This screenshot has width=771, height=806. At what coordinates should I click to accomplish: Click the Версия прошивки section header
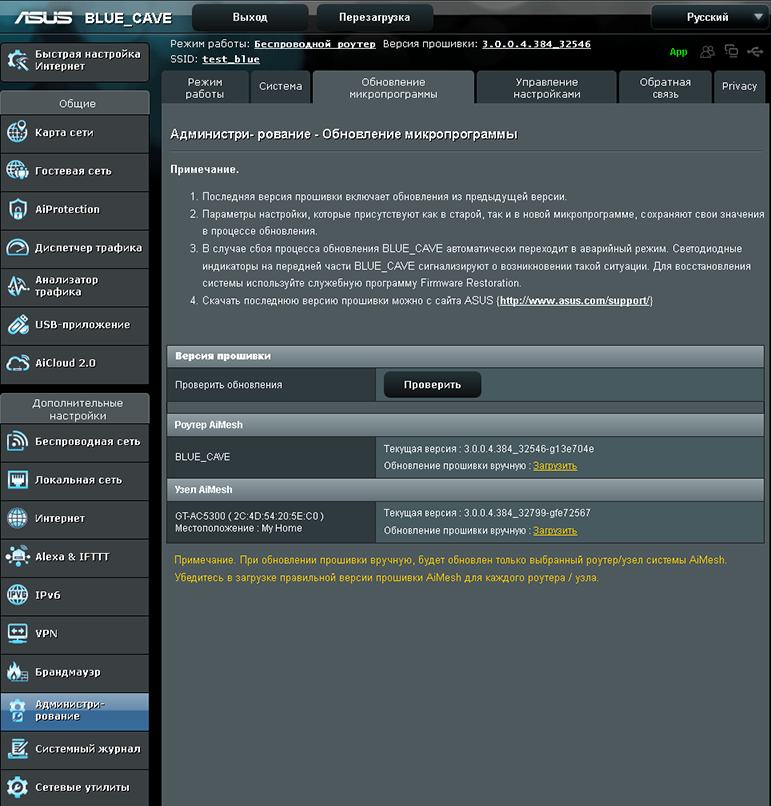tap(465, 356)
